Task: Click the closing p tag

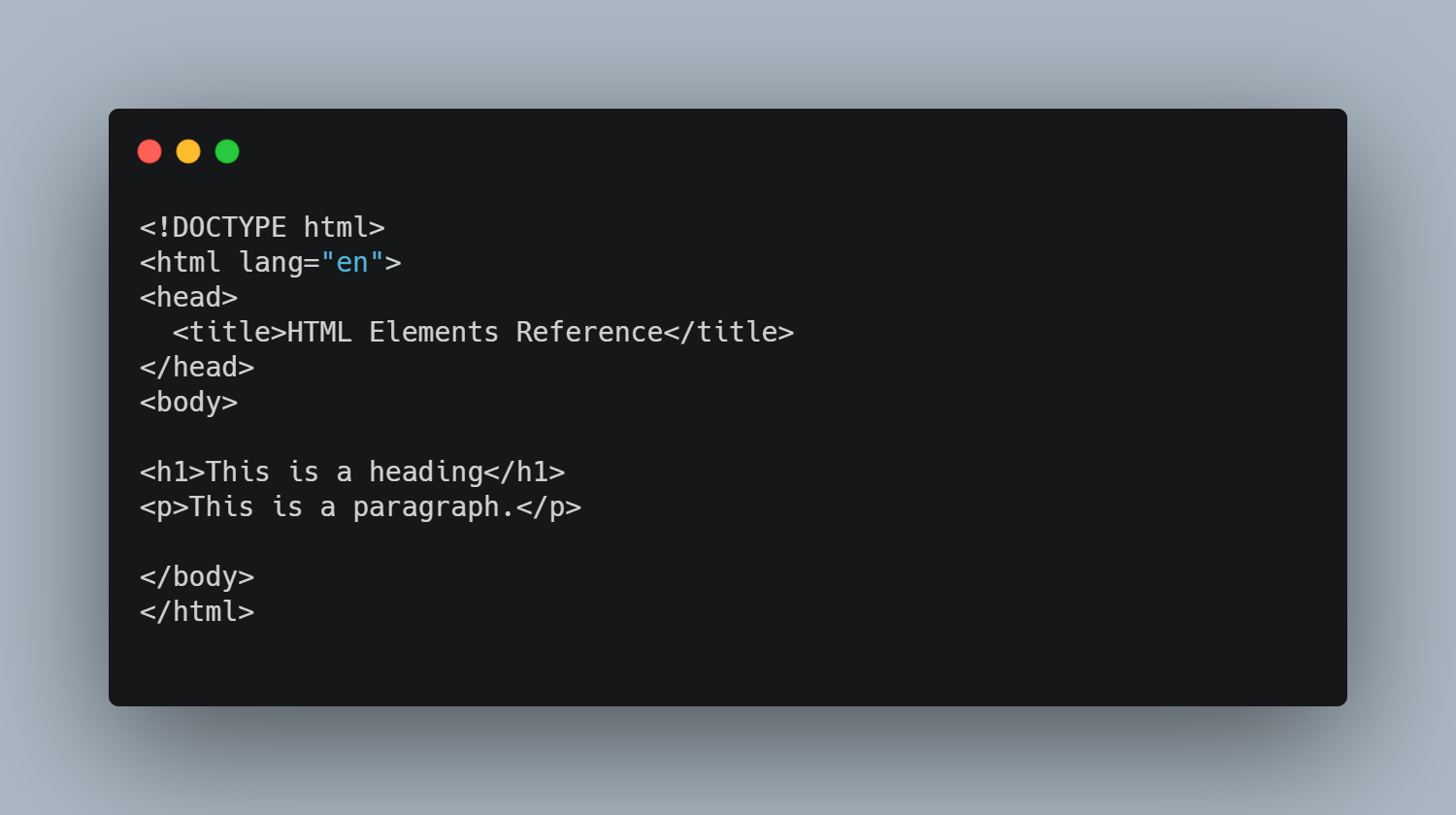Action: tap(549, 506)
